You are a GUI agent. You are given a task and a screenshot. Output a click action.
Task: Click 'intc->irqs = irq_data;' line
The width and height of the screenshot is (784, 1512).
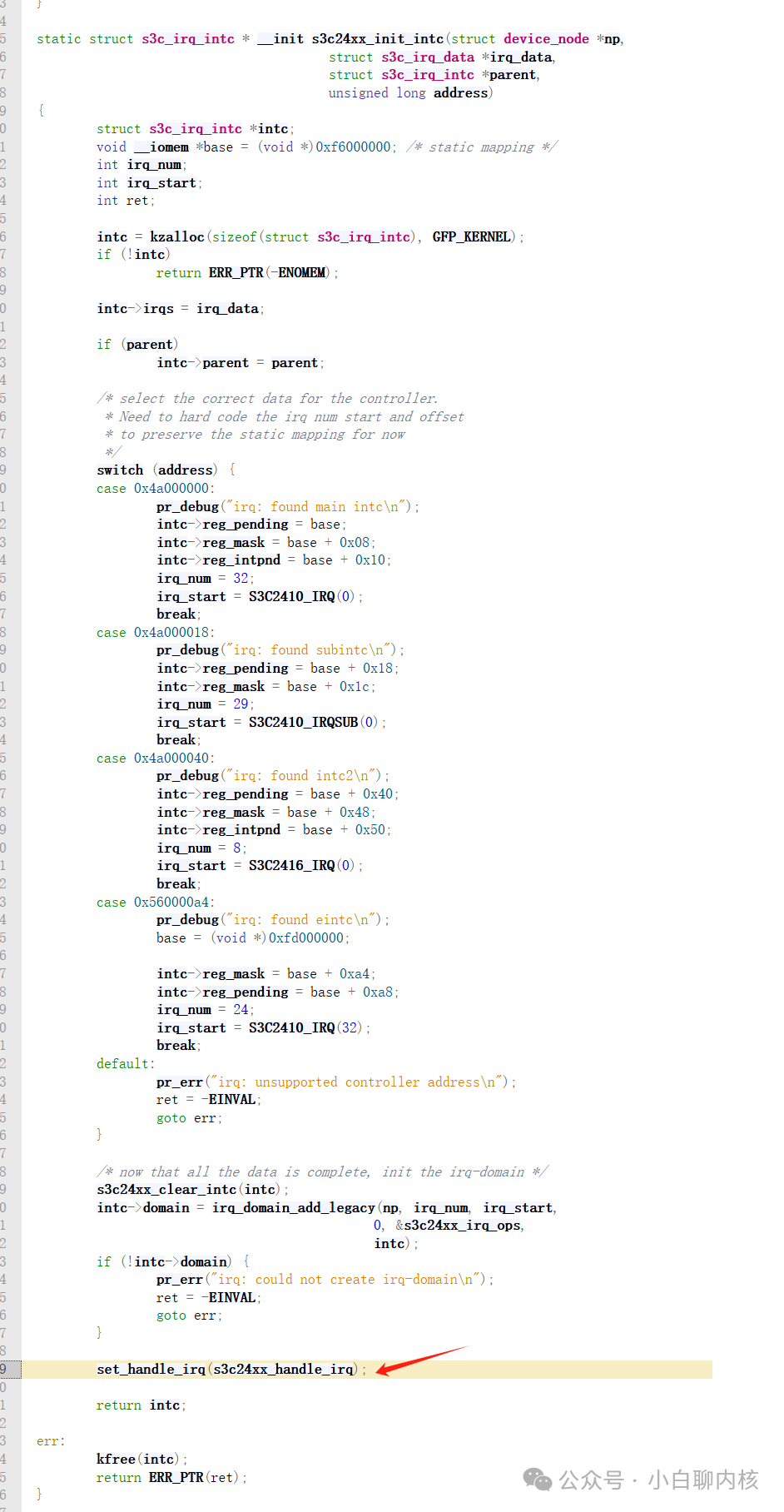(x=181, y=309)
